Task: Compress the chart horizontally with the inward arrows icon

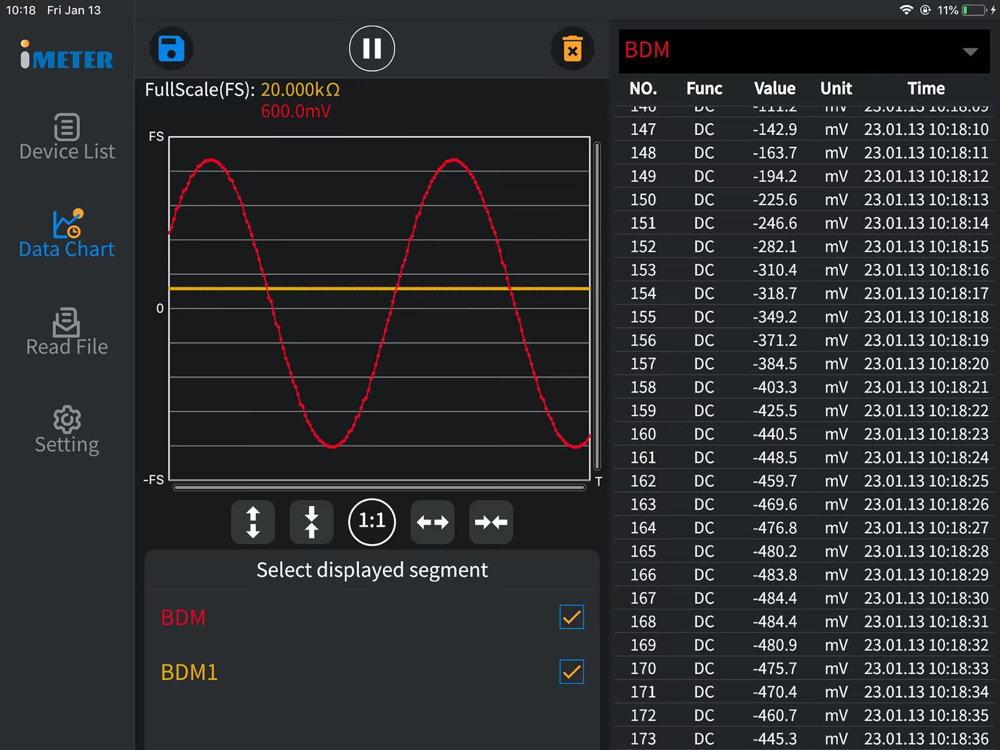Action: 491,522
